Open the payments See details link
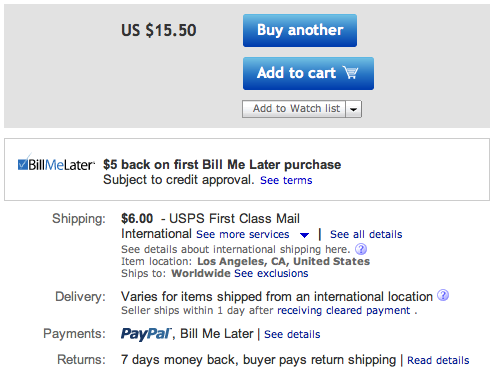This screenshot has width=498, height=369. click(292, 334)
